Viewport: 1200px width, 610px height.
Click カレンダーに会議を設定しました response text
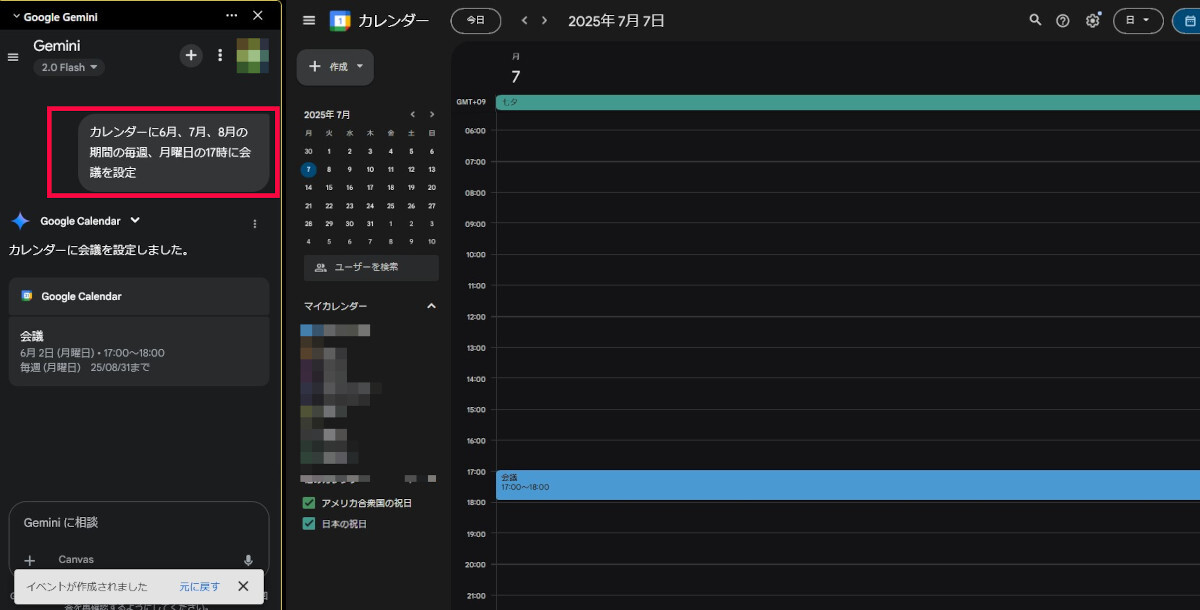pos(98,250)
